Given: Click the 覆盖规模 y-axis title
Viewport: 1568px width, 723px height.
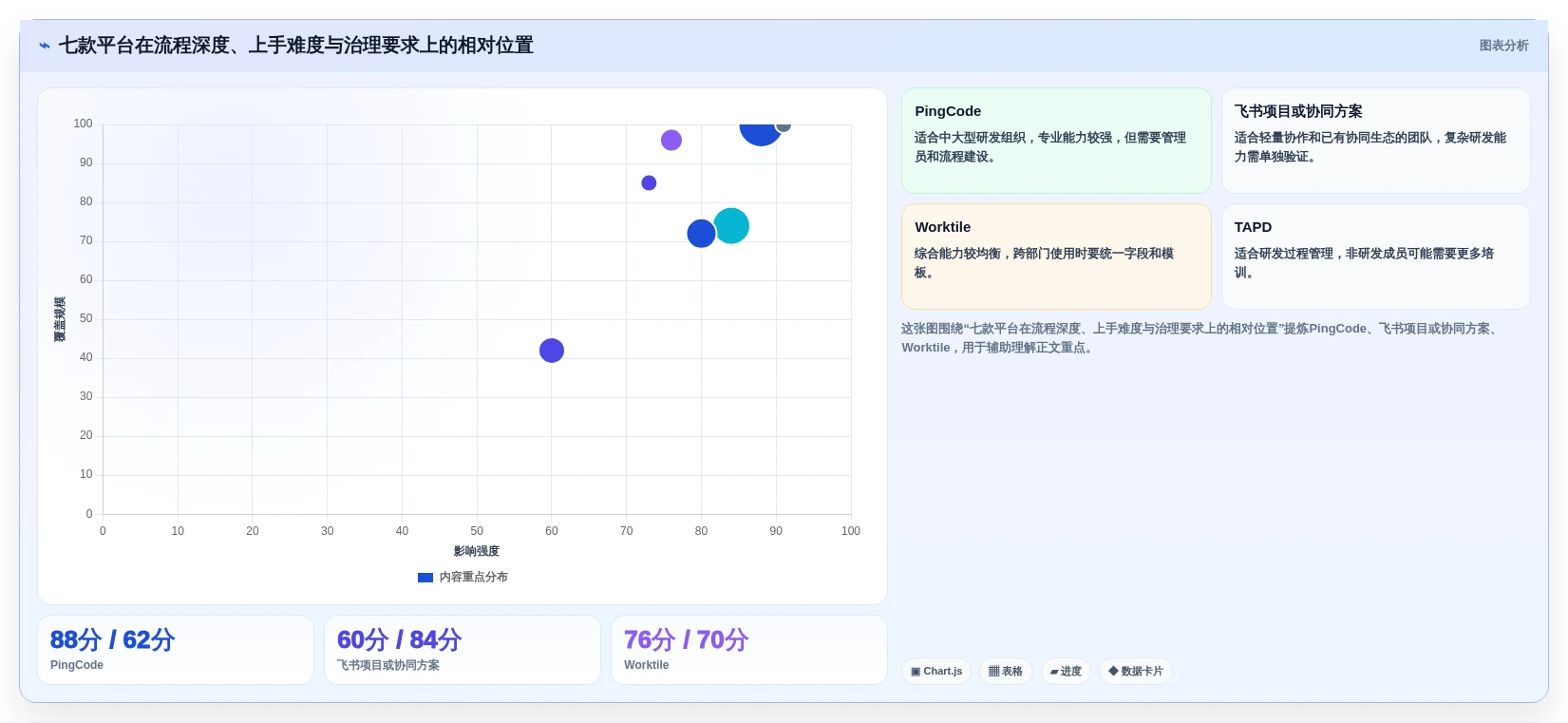Looking at the screenshot, I should point(60,319).
